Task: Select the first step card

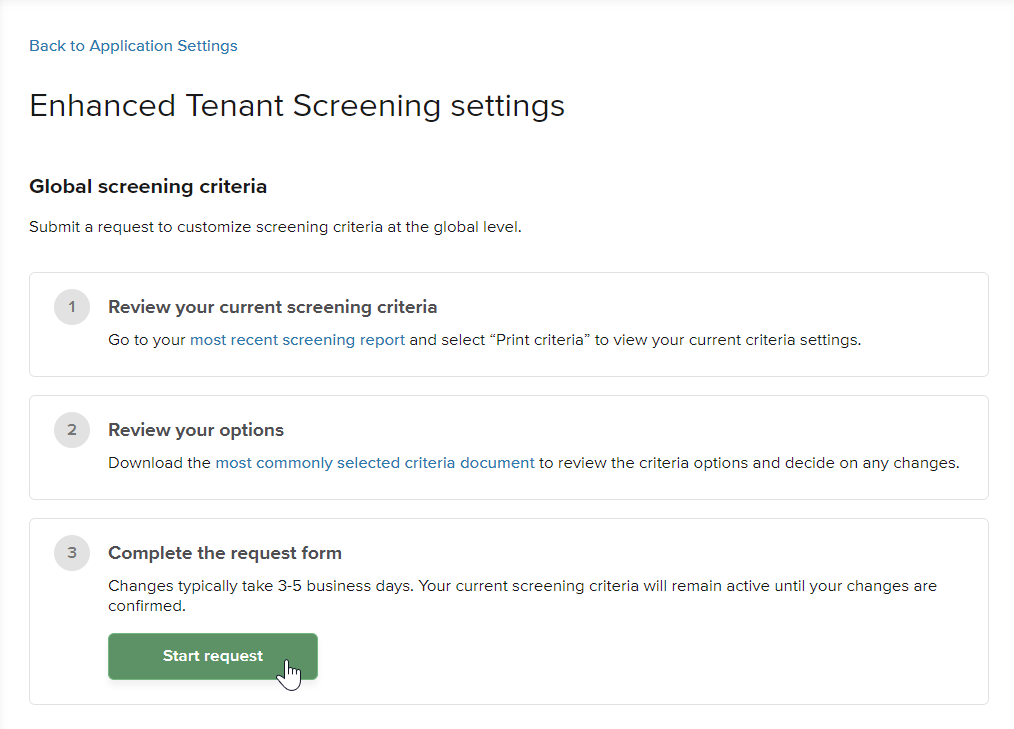Action: pos(507,324)
